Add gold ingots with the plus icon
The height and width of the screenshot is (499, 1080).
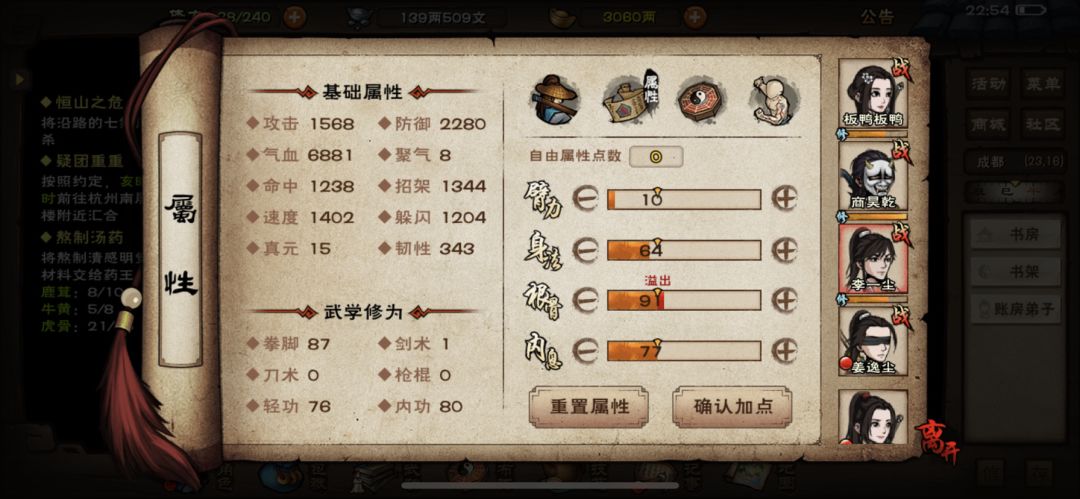[x=695, y=17]
